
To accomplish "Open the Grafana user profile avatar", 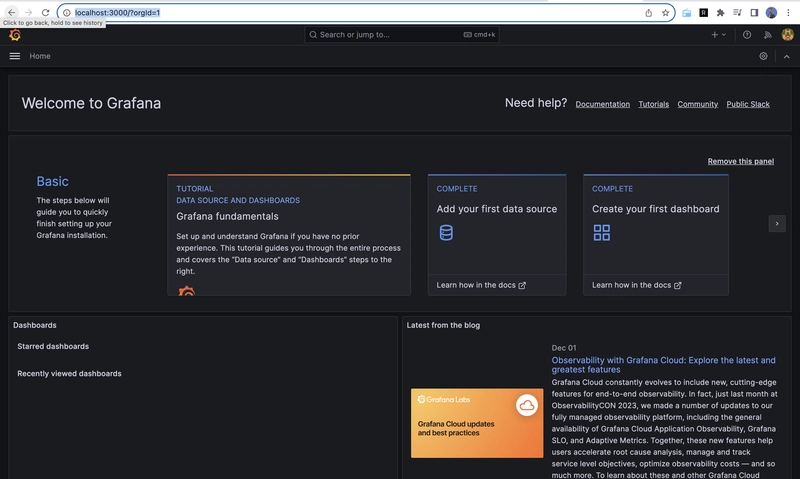I will [787, 35].
